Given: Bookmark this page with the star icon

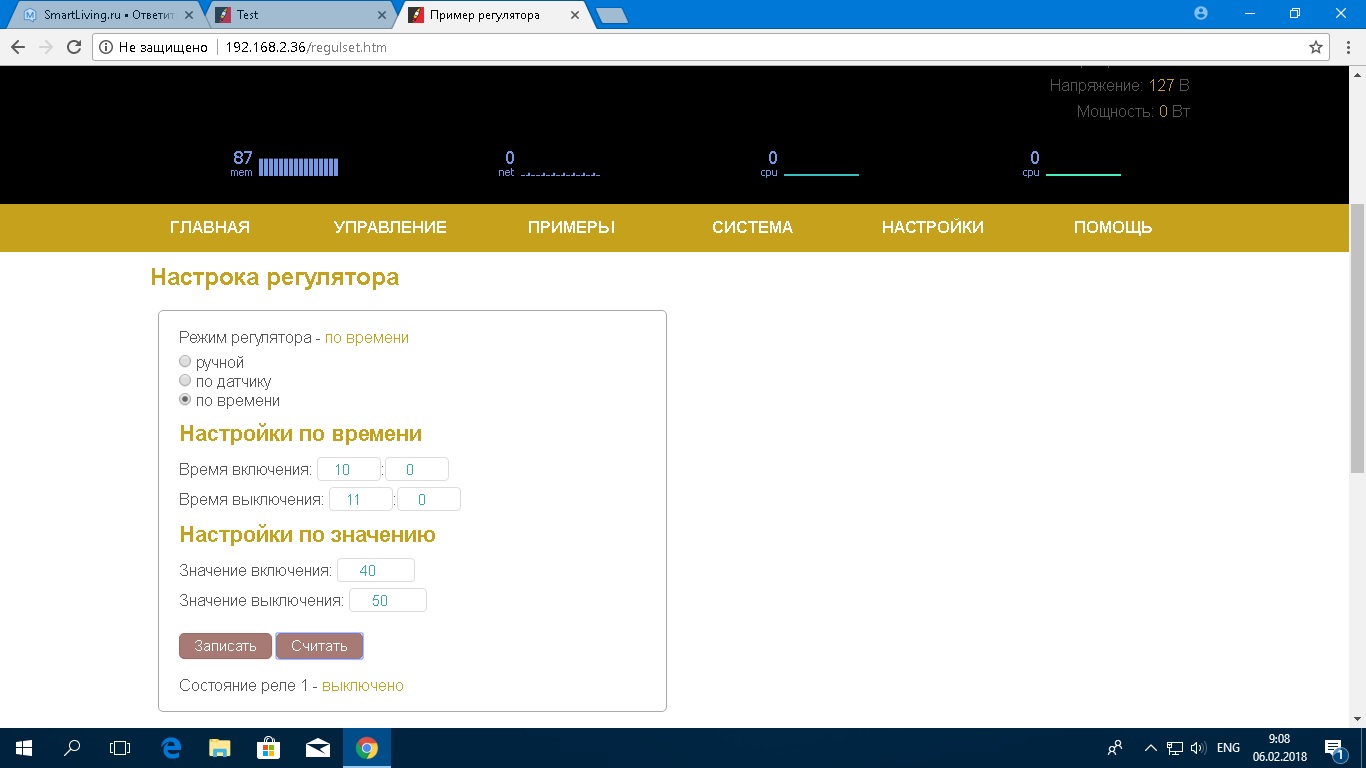Looking at the screenshot, I should pos(1316,47).
